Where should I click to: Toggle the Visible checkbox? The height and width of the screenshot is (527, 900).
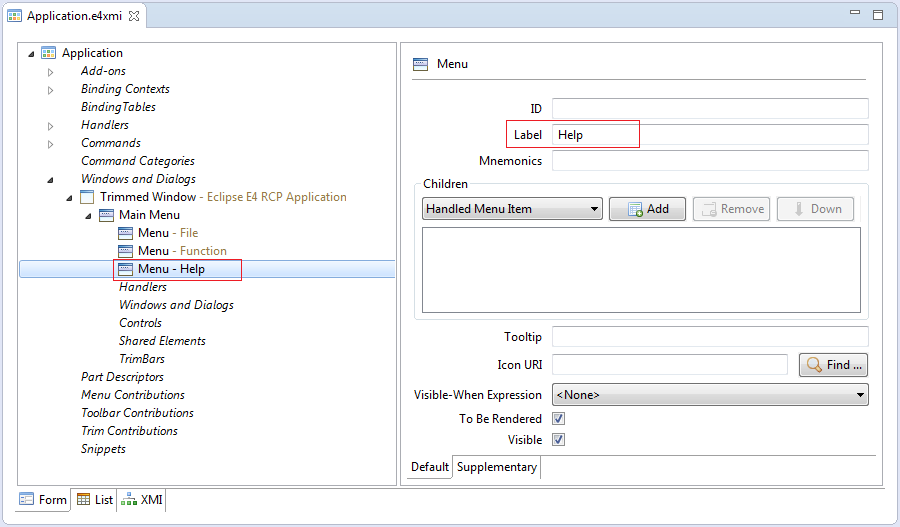[558, 440]
